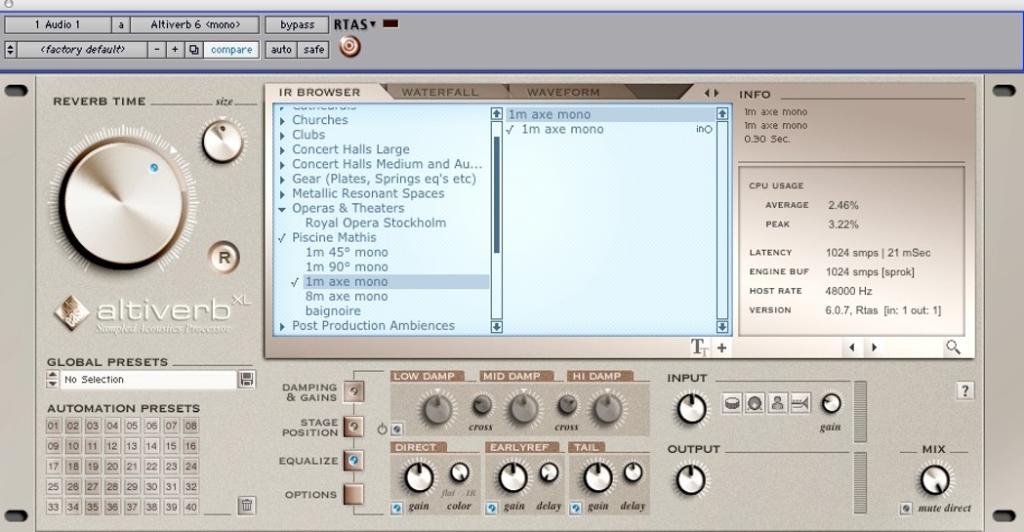Switch to the Waveform tab

563,93
